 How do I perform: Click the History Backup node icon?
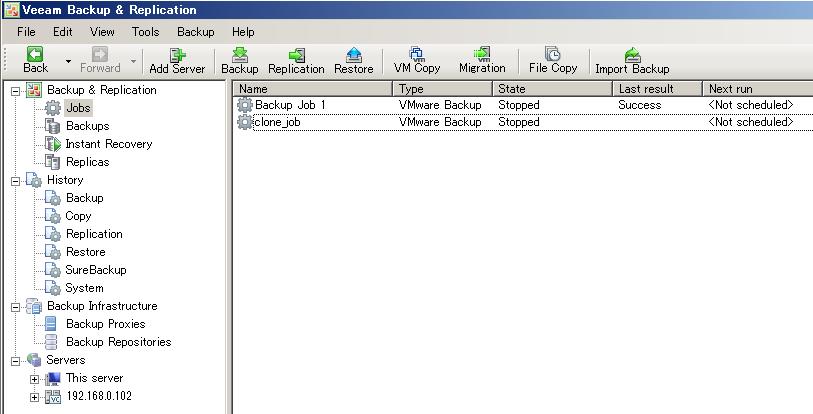click(53, 198)
